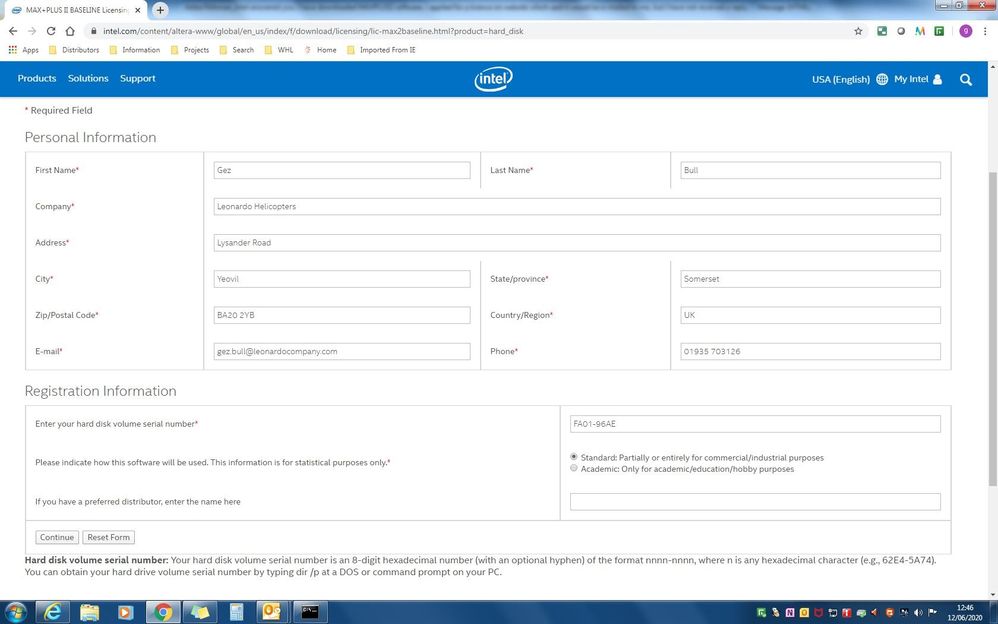998x624 pixels.
Task: Open the site search magnifier
Action: click(966, 80)
